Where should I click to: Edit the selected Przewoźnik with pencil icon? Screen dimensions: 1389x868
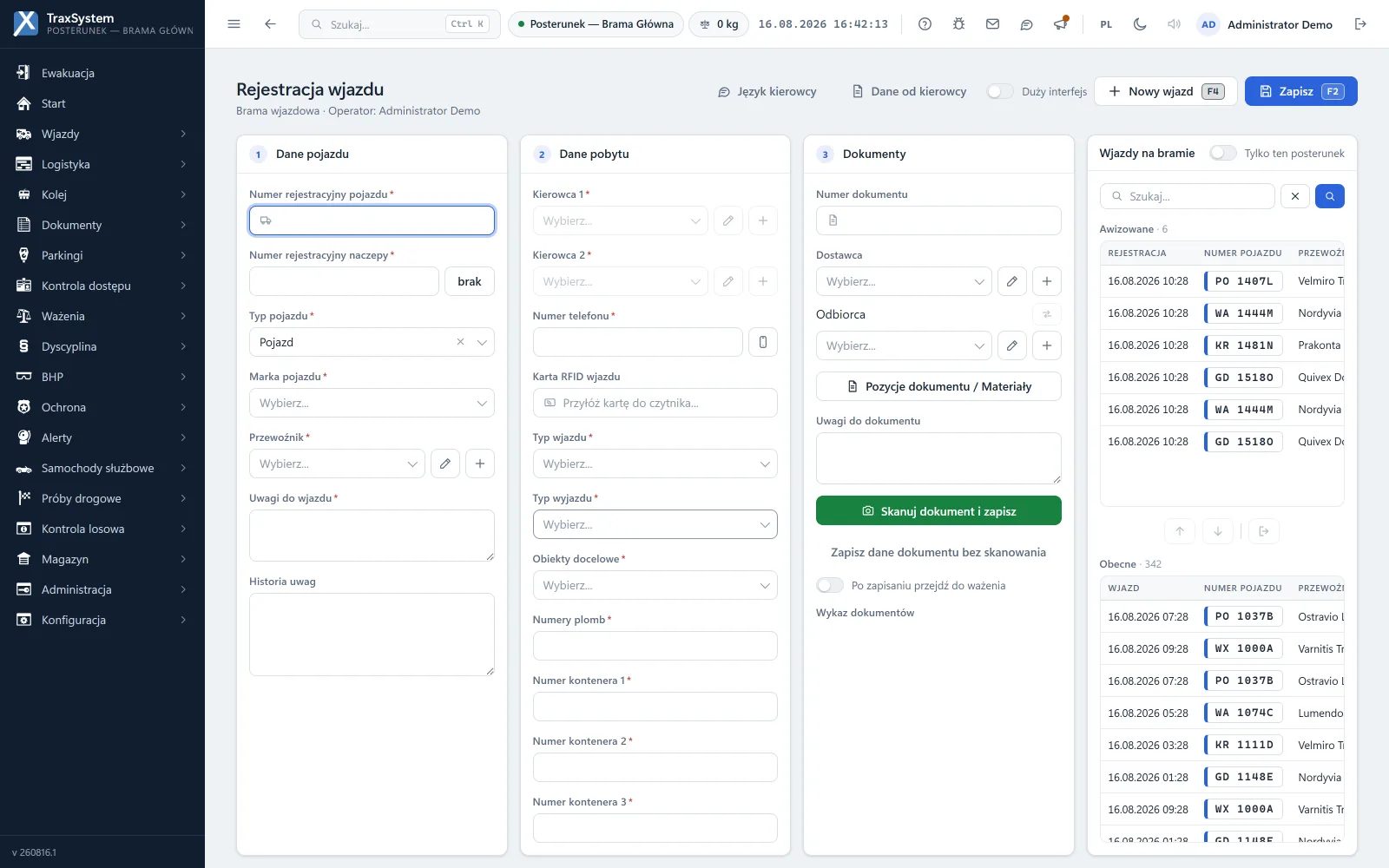[x=445, y=464]
